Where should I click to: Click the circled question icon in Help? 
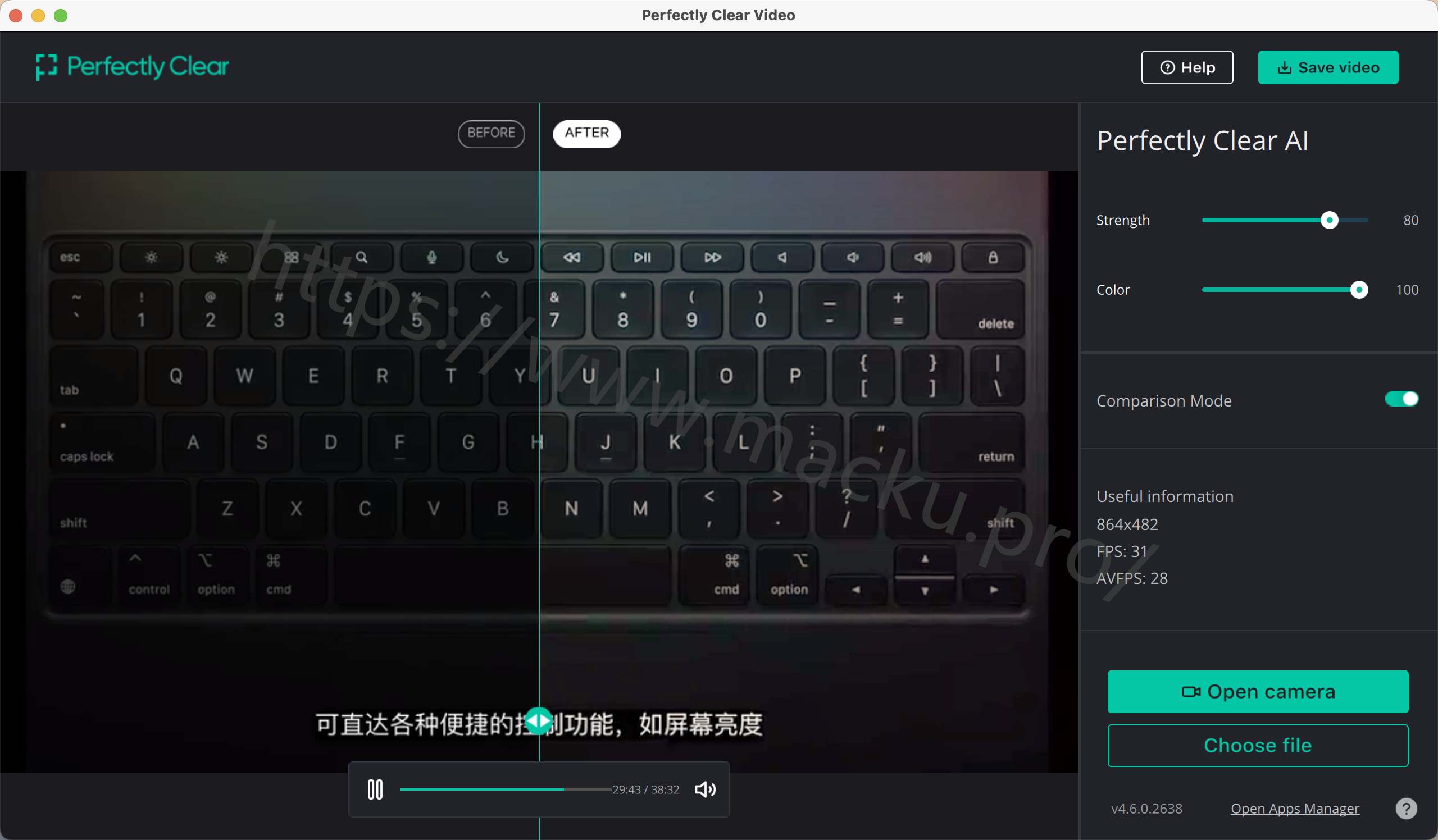pyautogui.click(x=1167, y=68)
